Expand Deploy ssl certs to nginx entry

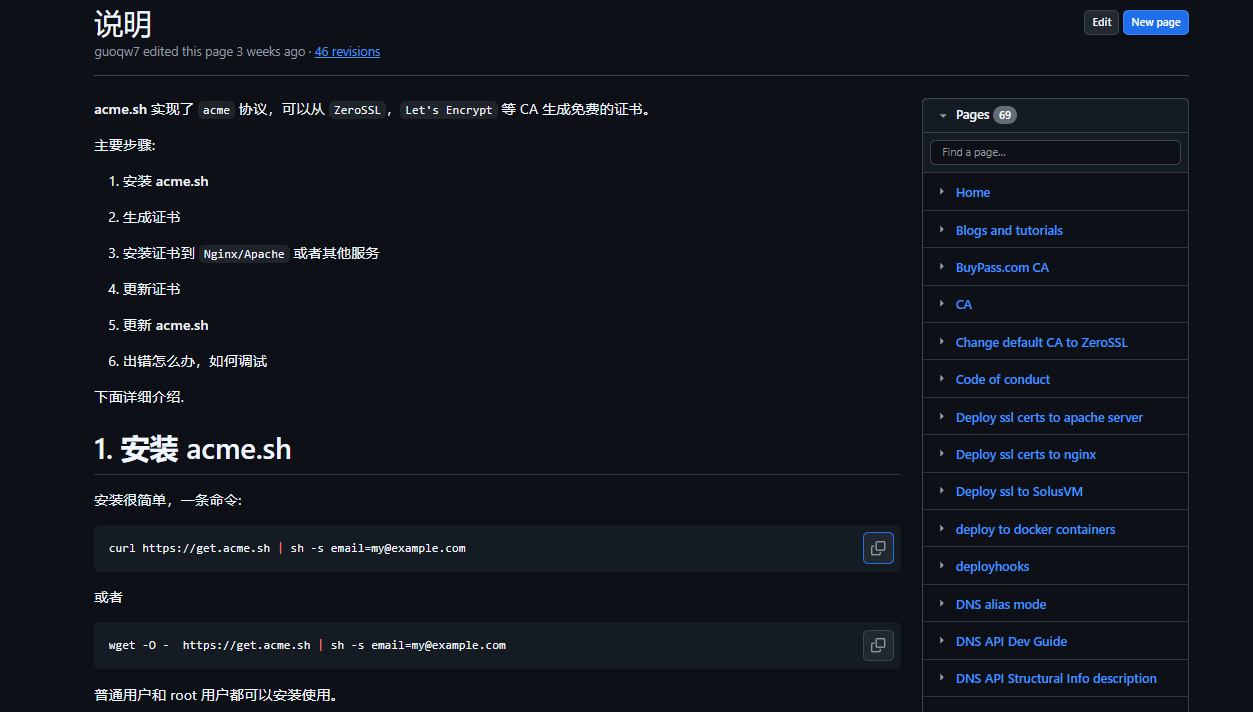click(942, 454)
